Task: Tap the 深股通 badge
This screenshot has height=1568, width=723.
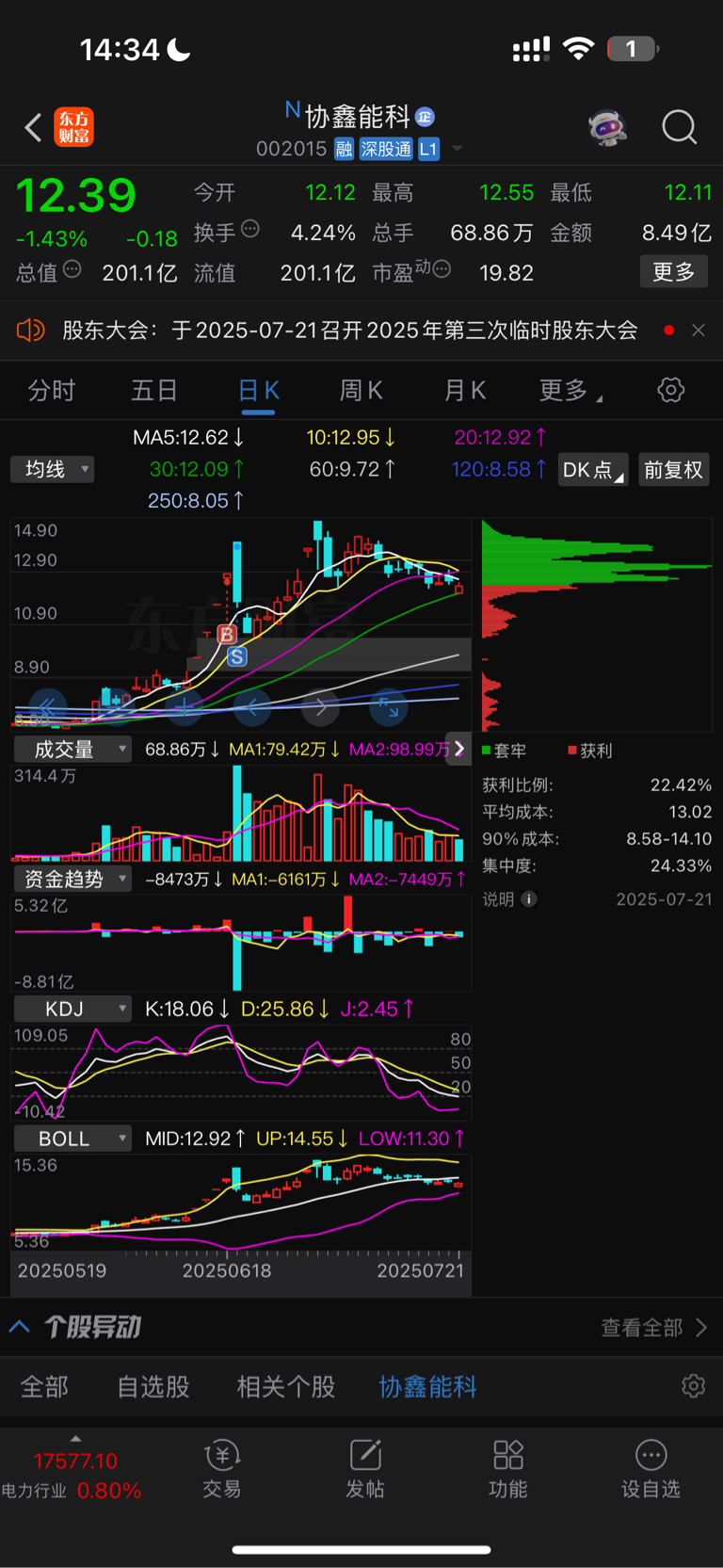Action: tap(386, 149)
